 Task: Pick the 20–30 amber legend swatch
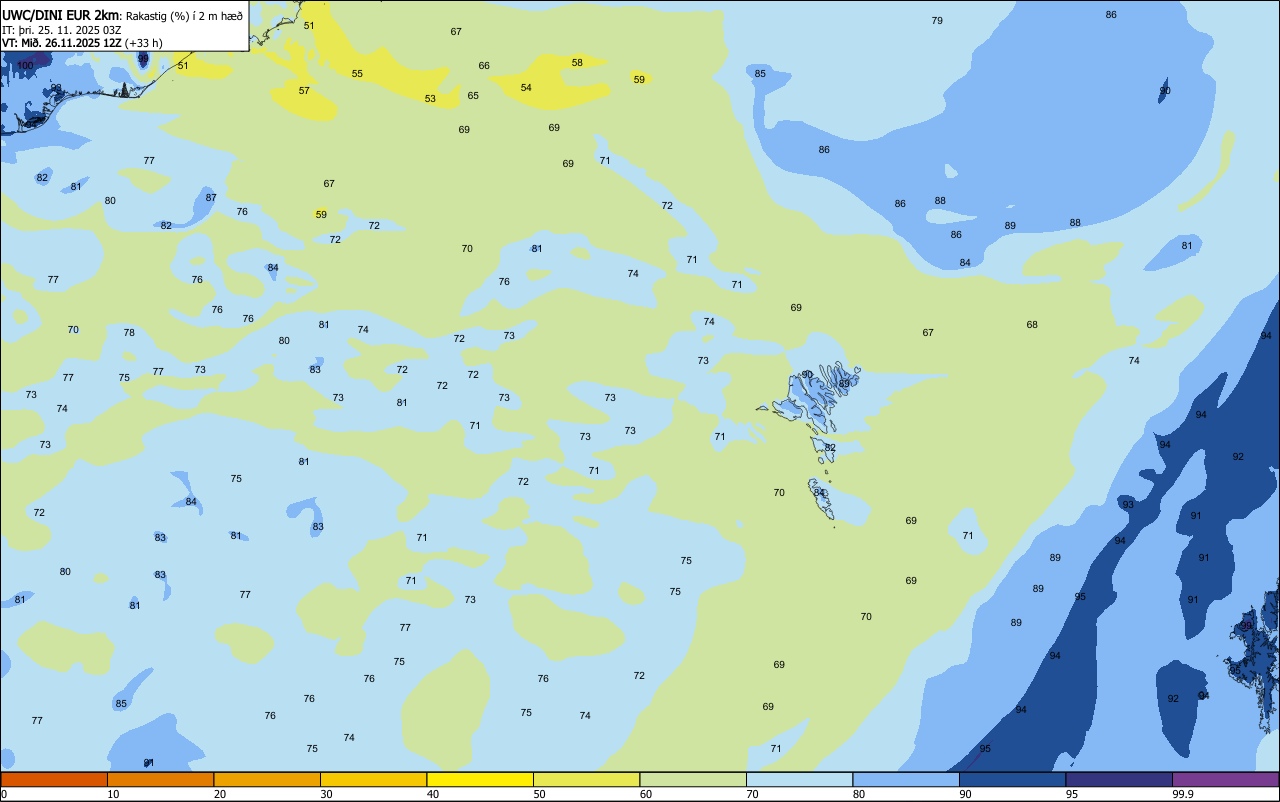point(267,779)
